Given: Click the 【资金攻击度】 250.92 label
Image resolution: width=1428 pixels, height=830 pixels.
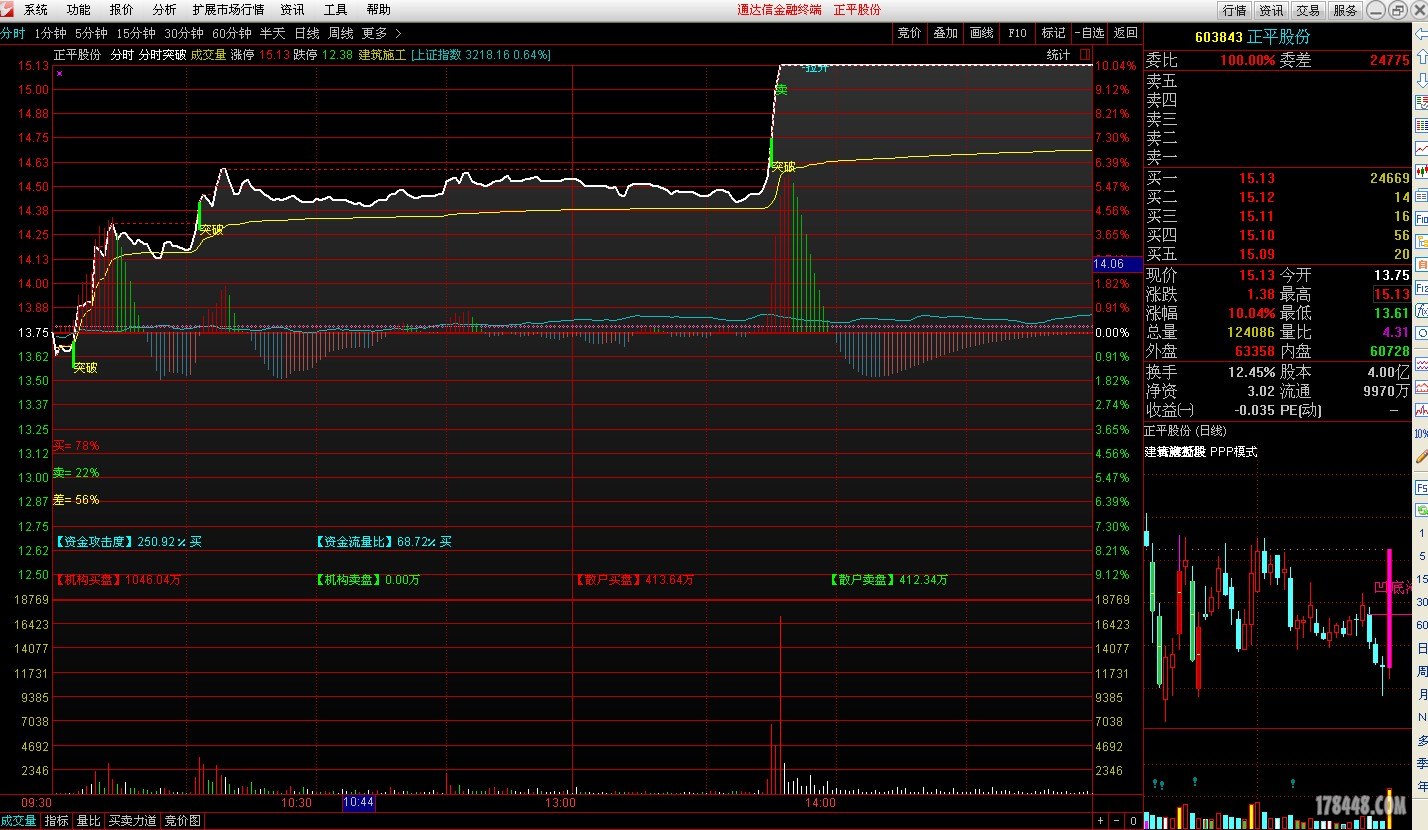Looking at the screenshot, I should (x=130, y=541).
